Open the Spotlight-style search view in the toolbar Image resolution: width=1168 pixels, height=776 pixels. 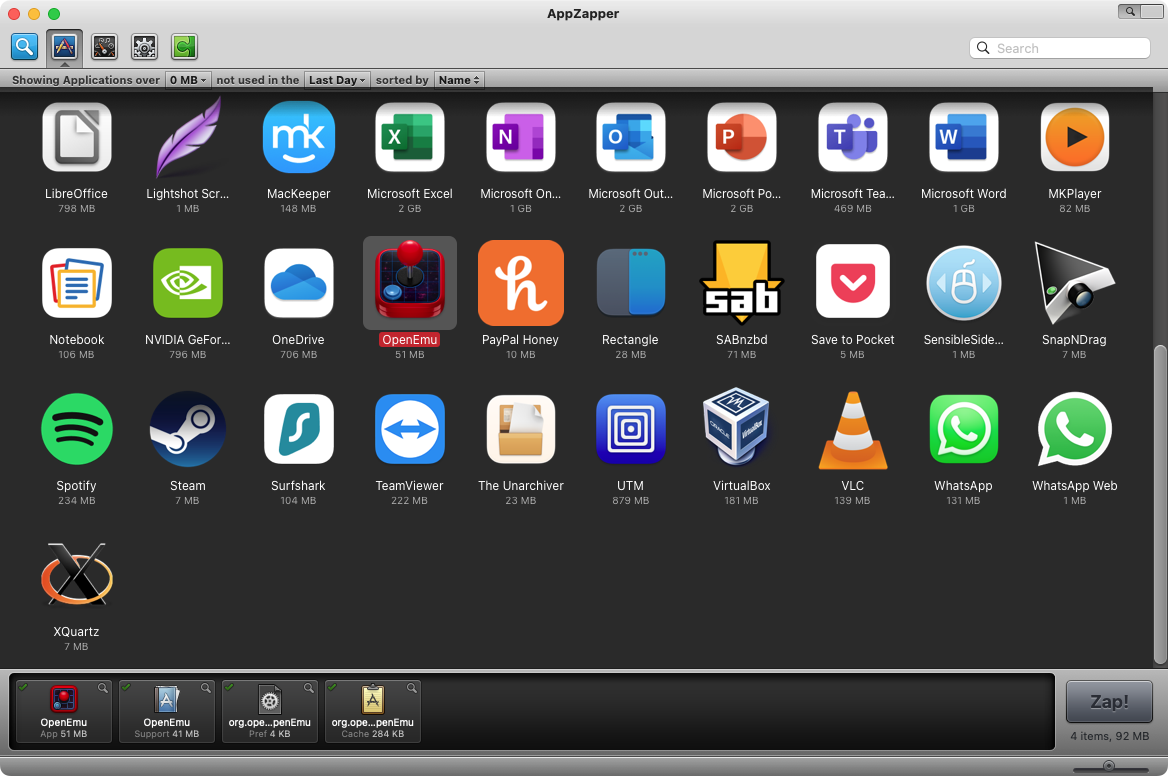[24, 46]
